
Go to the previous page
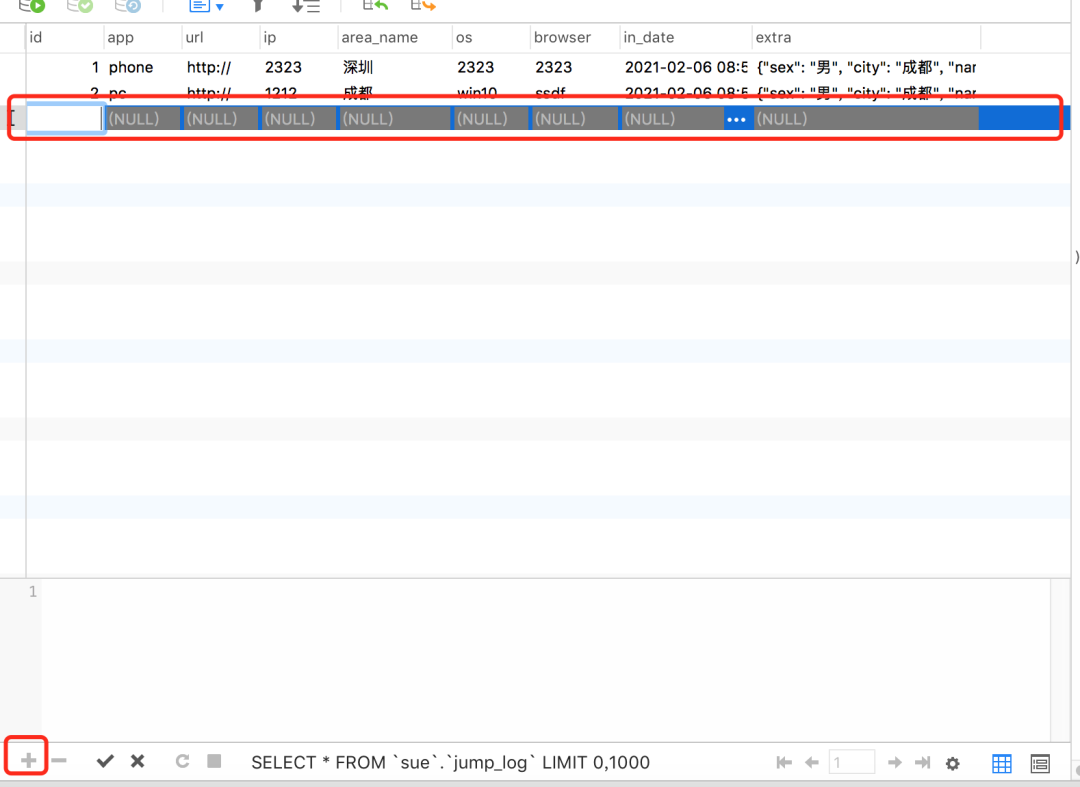coord(812,762)
